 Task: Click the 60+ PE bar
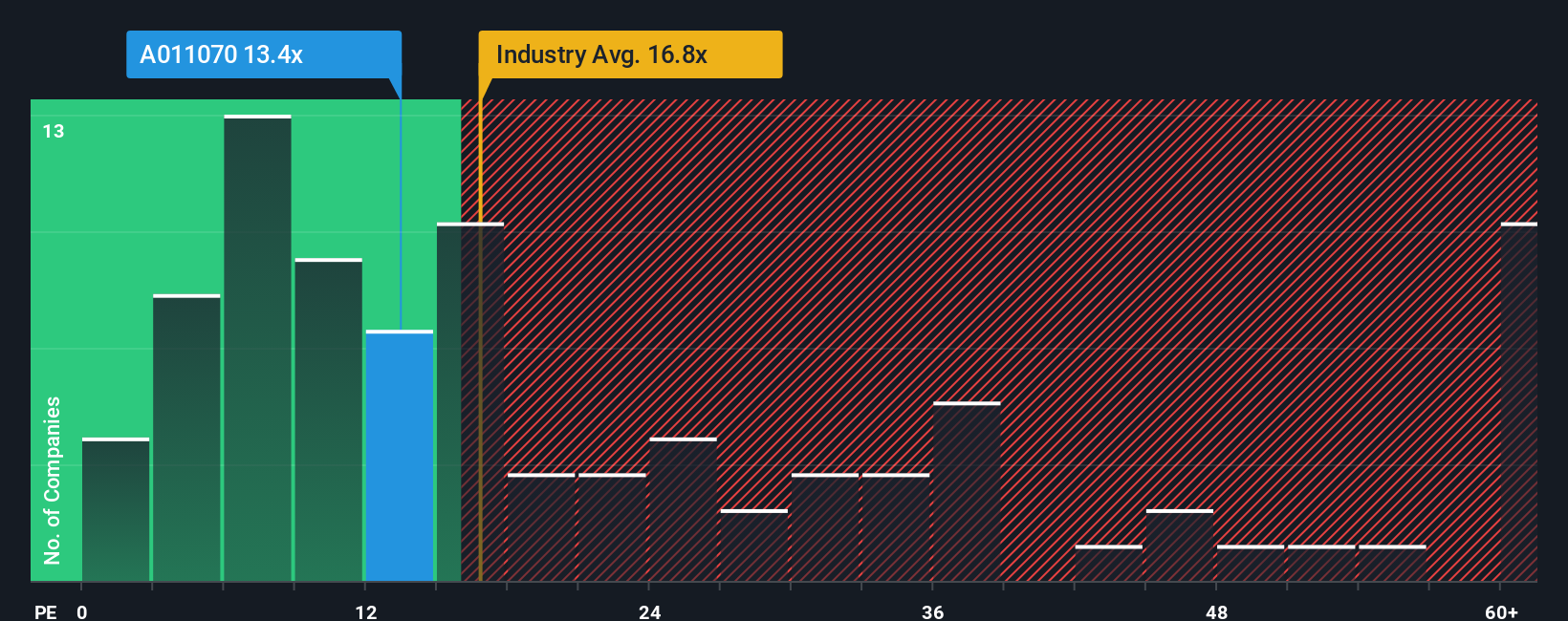1519,402
